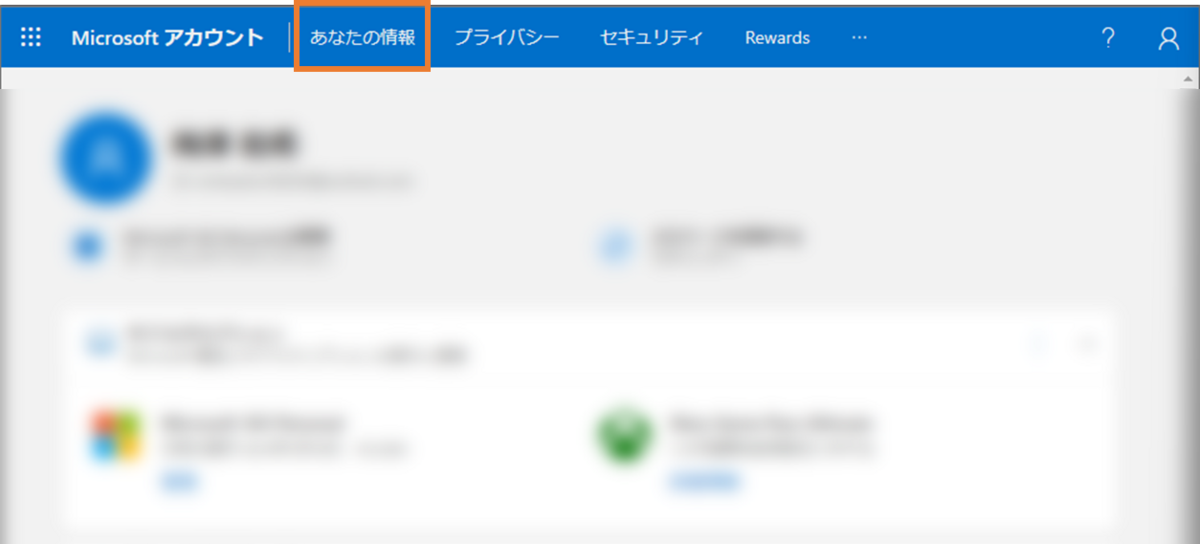Open the app launcher grid icon

pyautogui.click(x=31, y=38)
